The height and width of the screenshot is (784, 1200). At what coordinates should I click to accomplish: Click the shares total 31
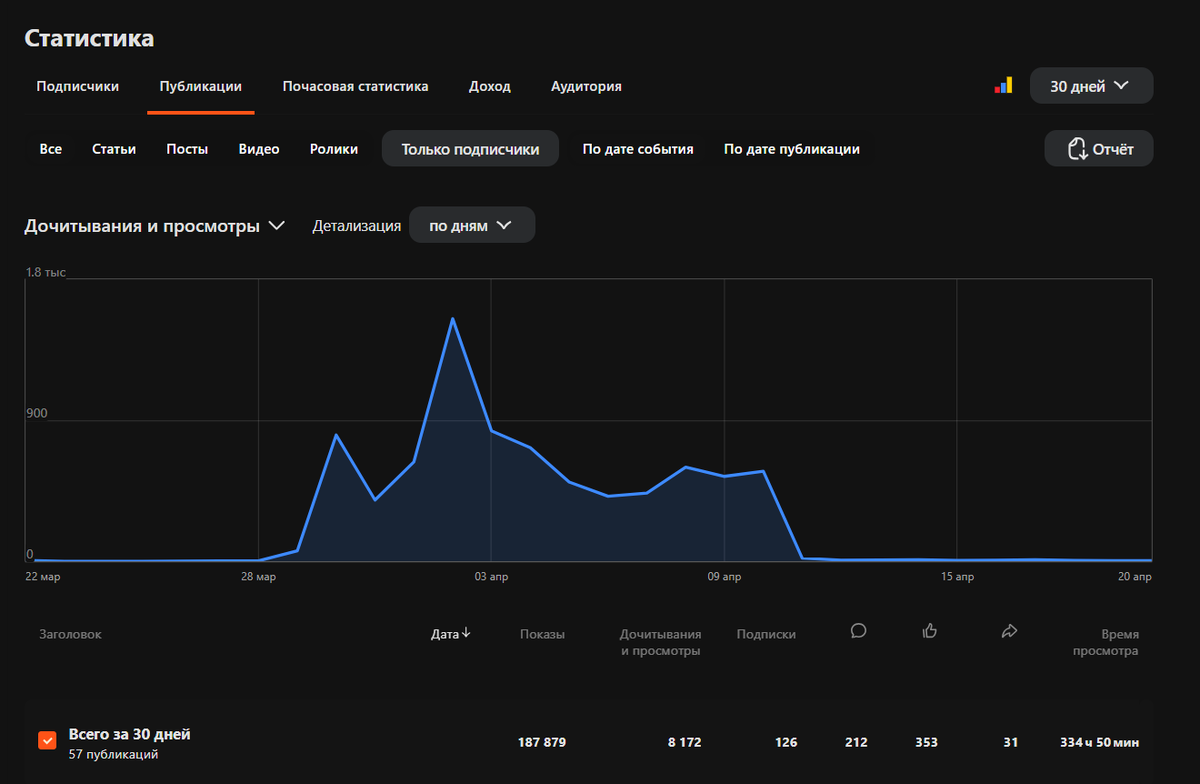[1011, 743]
